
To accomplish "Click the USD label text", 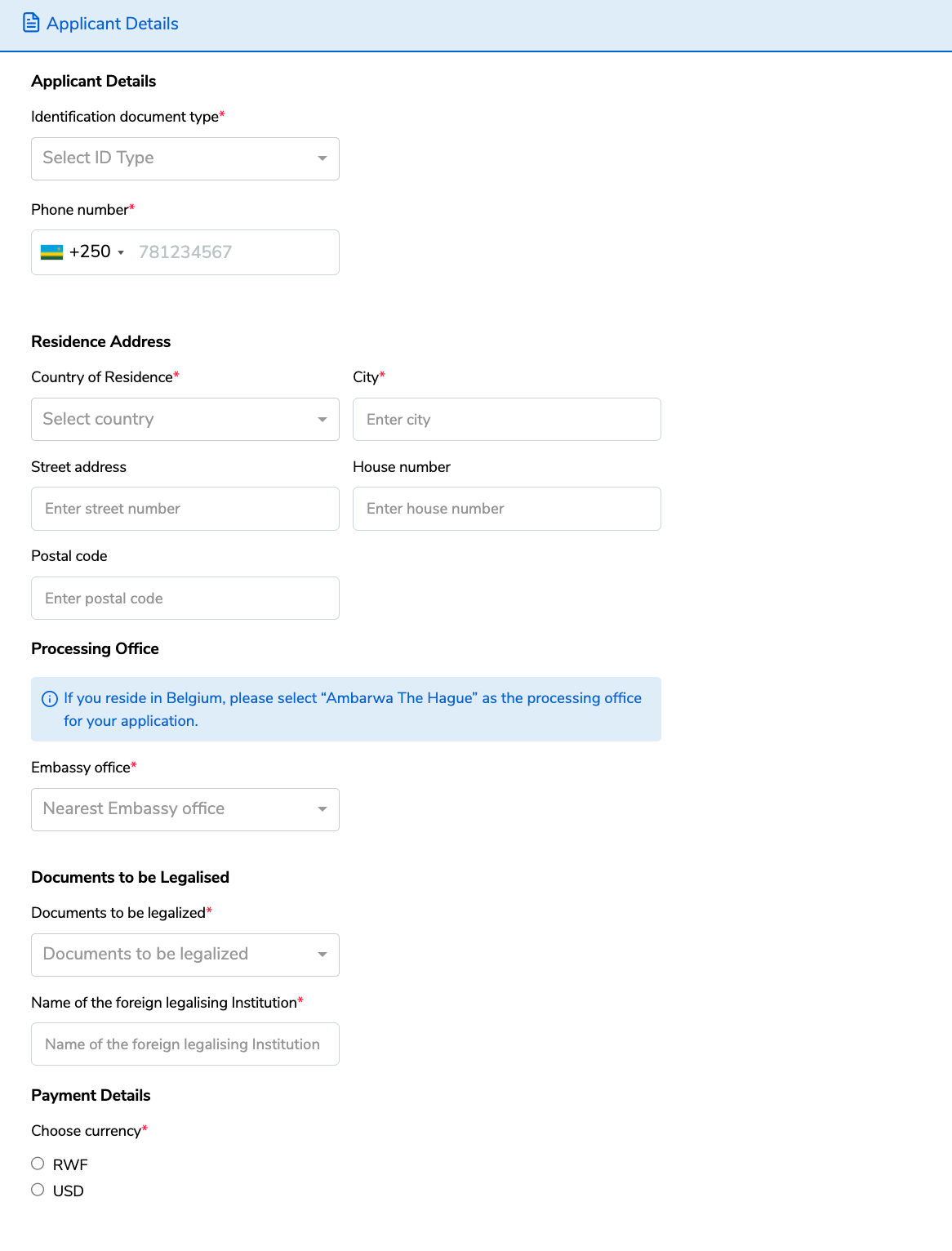I will (69, 1191).
